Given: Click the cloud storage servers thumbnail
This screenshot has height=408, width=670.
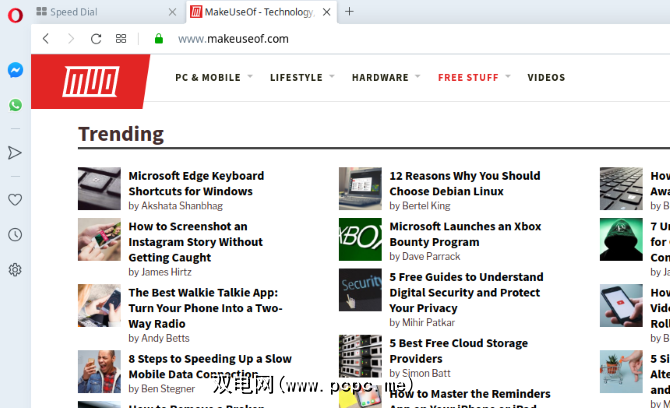Looking at the screenshot, I should click(x=360, y=356).
